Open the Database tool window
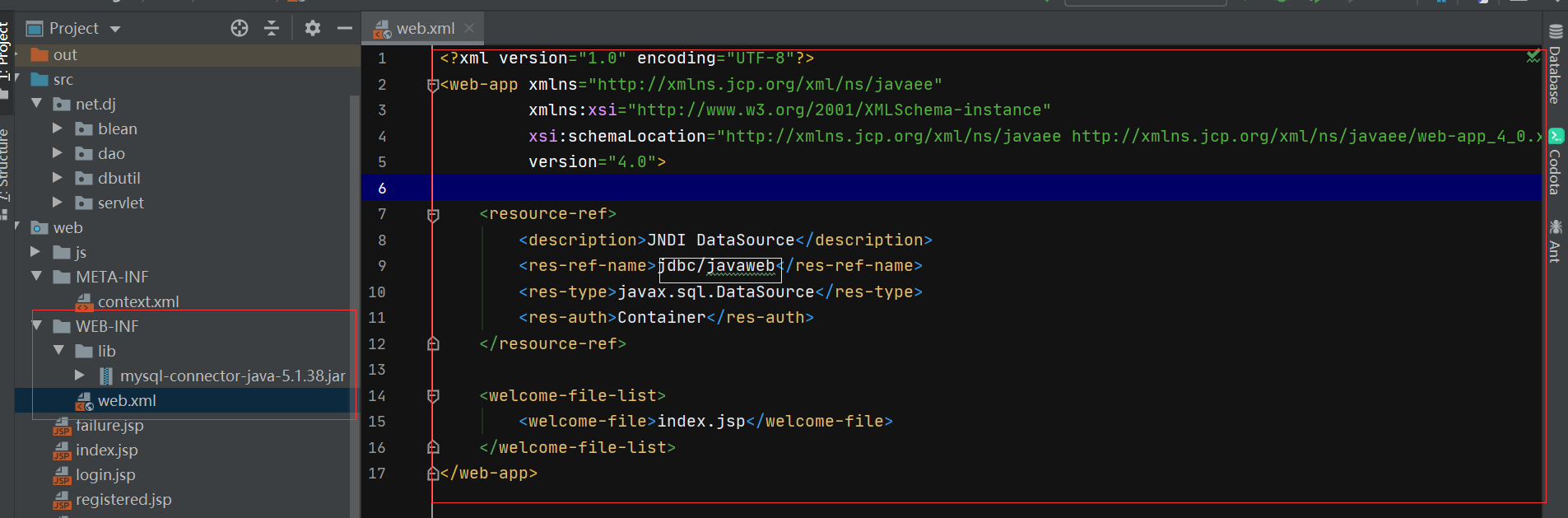1568x518 pixels. click(x=1555, y=64)
